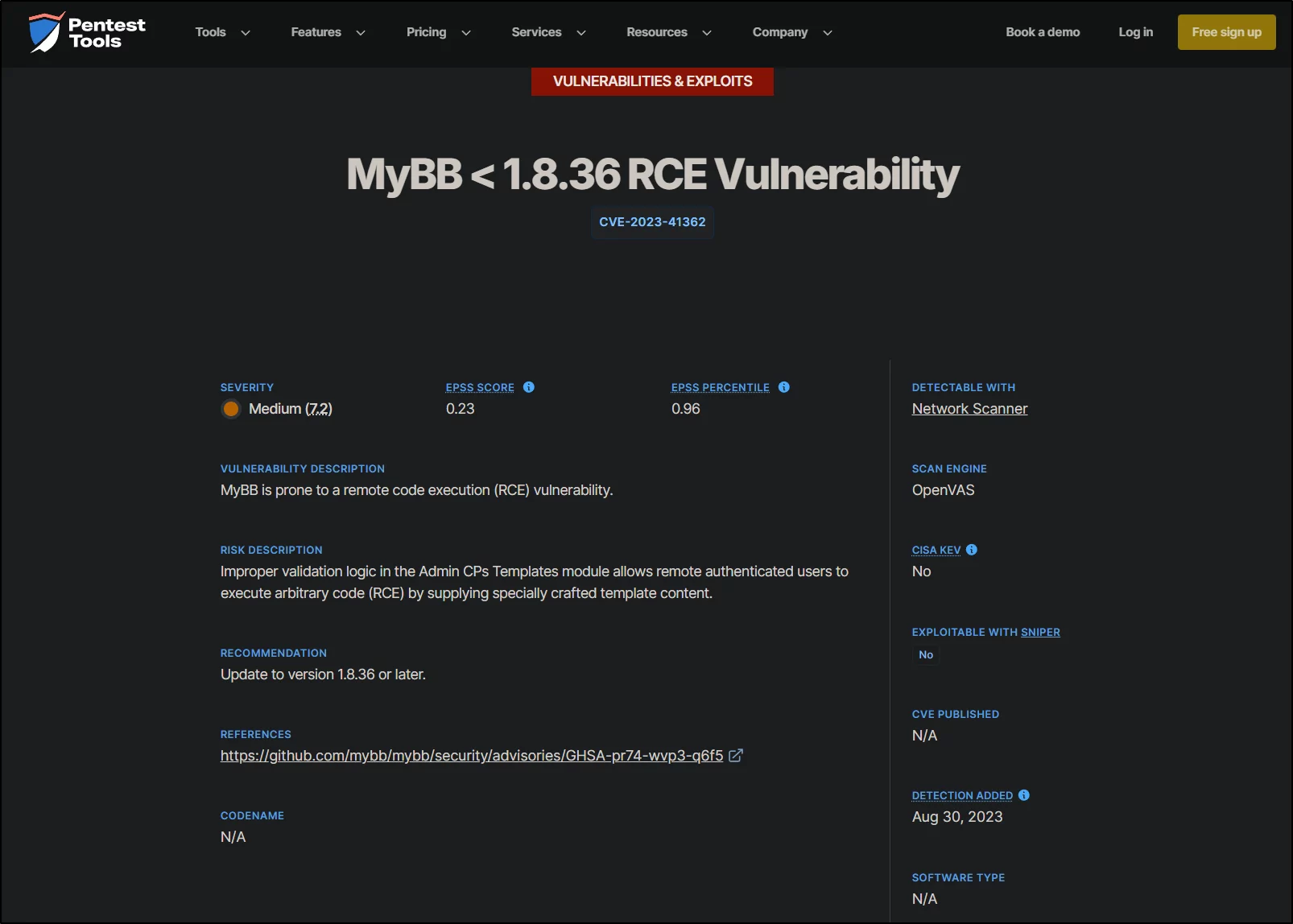Click the CISA KEV info icon
Image resolution: width=1293 pixels, height=924 pixels.
972,550
